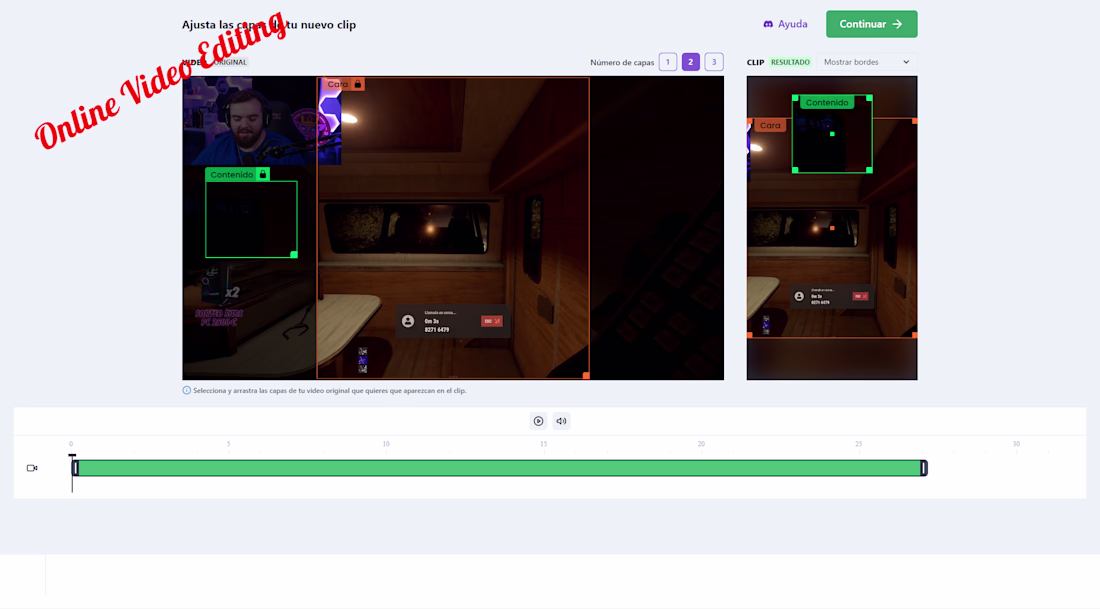Click the timeline ruler at mark 5
Viewport: 1100px width, 609px height.
coord(229,444)
